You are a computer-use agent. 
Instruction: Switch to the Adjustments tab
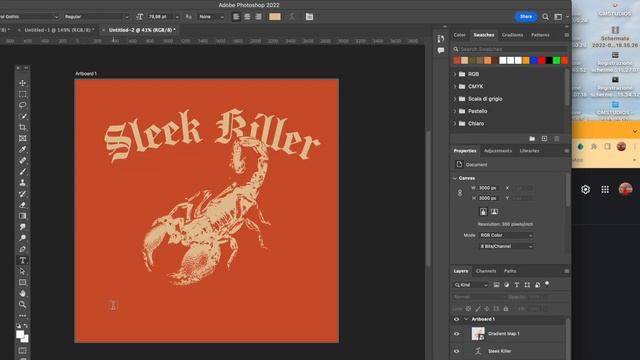pyautogui.click(x=498, y=151)
